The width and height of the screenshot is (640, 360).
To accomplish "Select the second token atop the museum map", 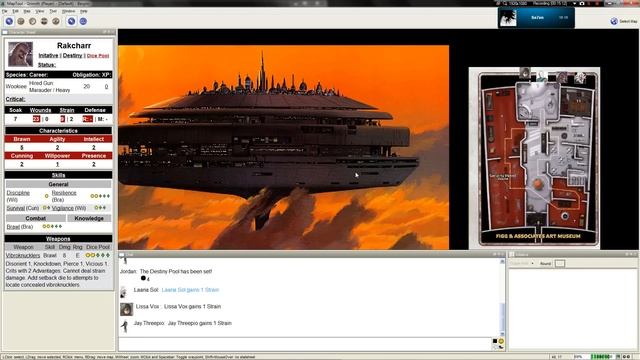I will [x=542, y=76].
